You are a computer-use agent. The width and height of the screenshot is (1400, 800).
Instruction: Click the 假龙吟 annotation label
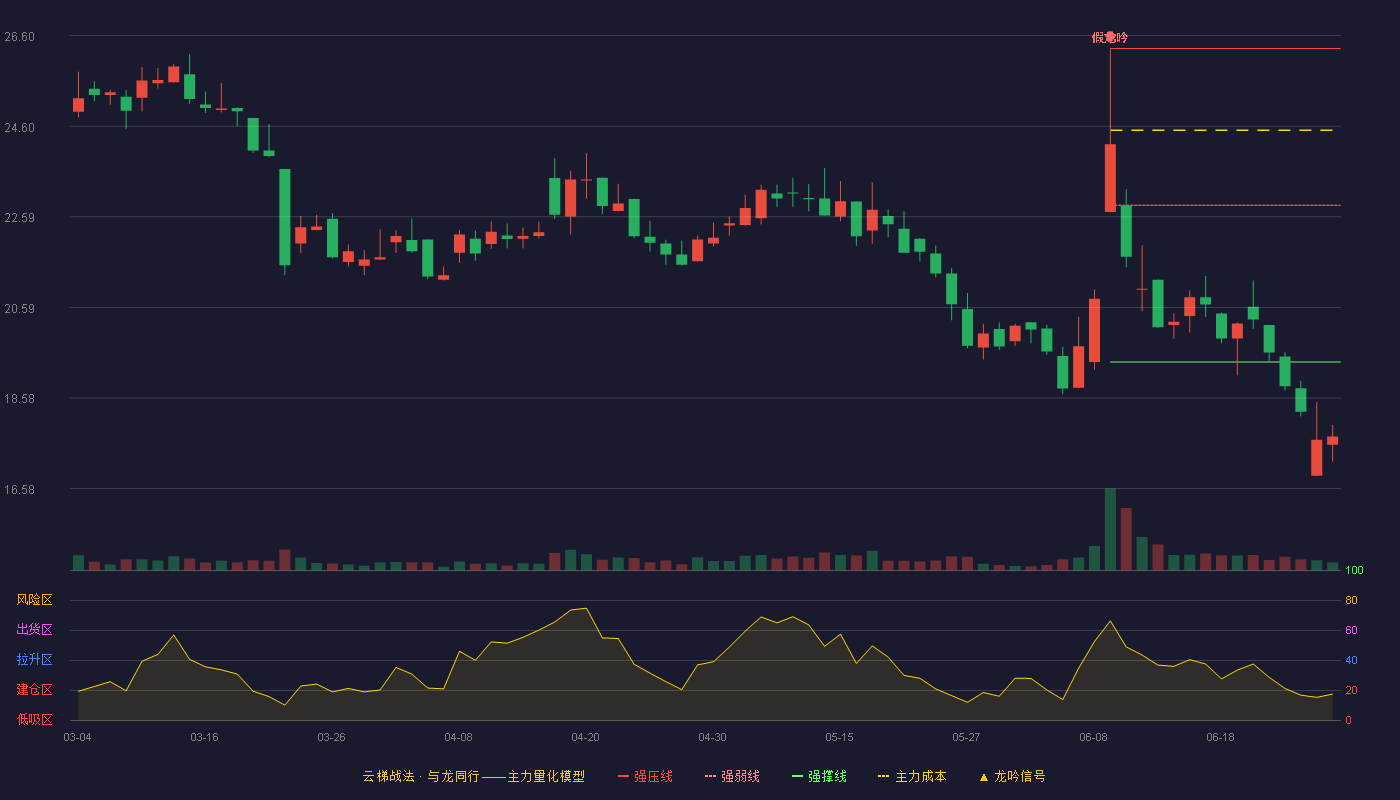pos(1110,38)
